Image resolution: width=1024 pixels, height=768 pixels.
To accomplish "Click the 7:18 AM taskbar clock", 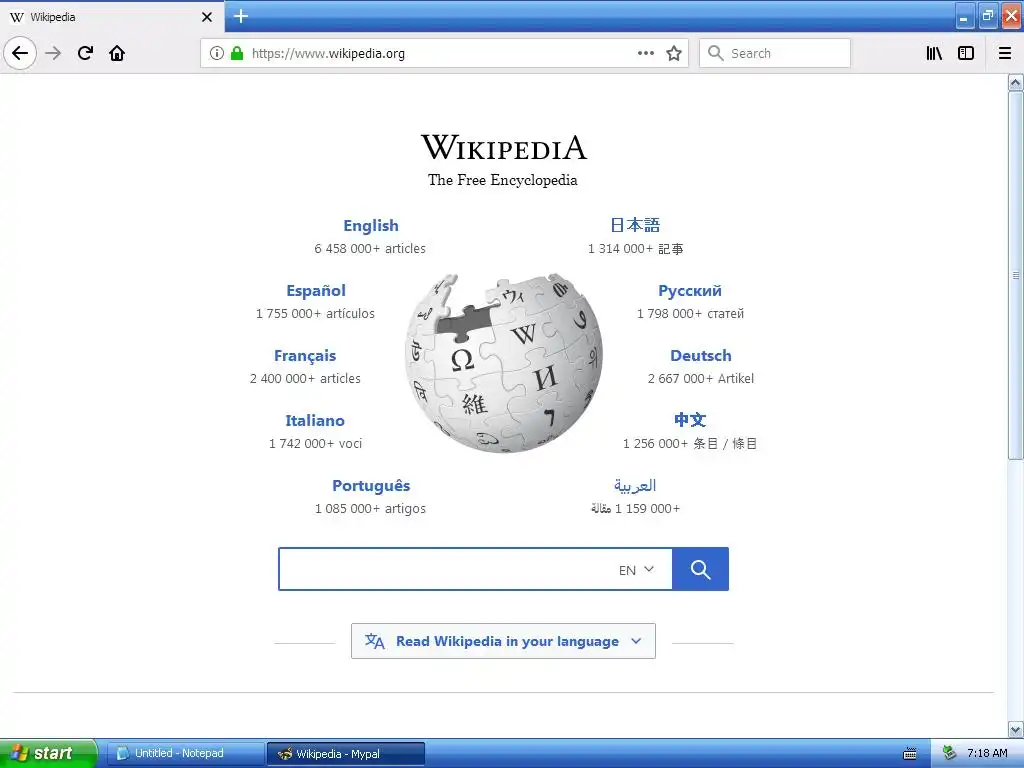I will [987, 754].
